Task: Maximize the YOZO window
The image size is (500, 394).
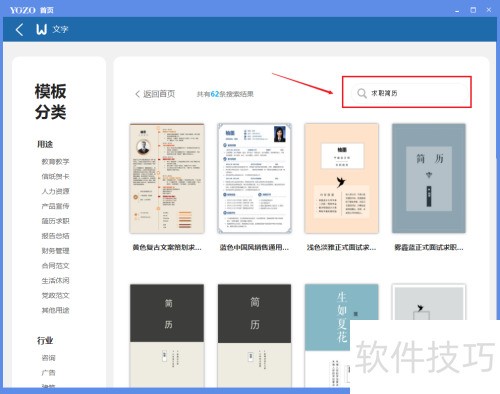Action: [473, 10]
